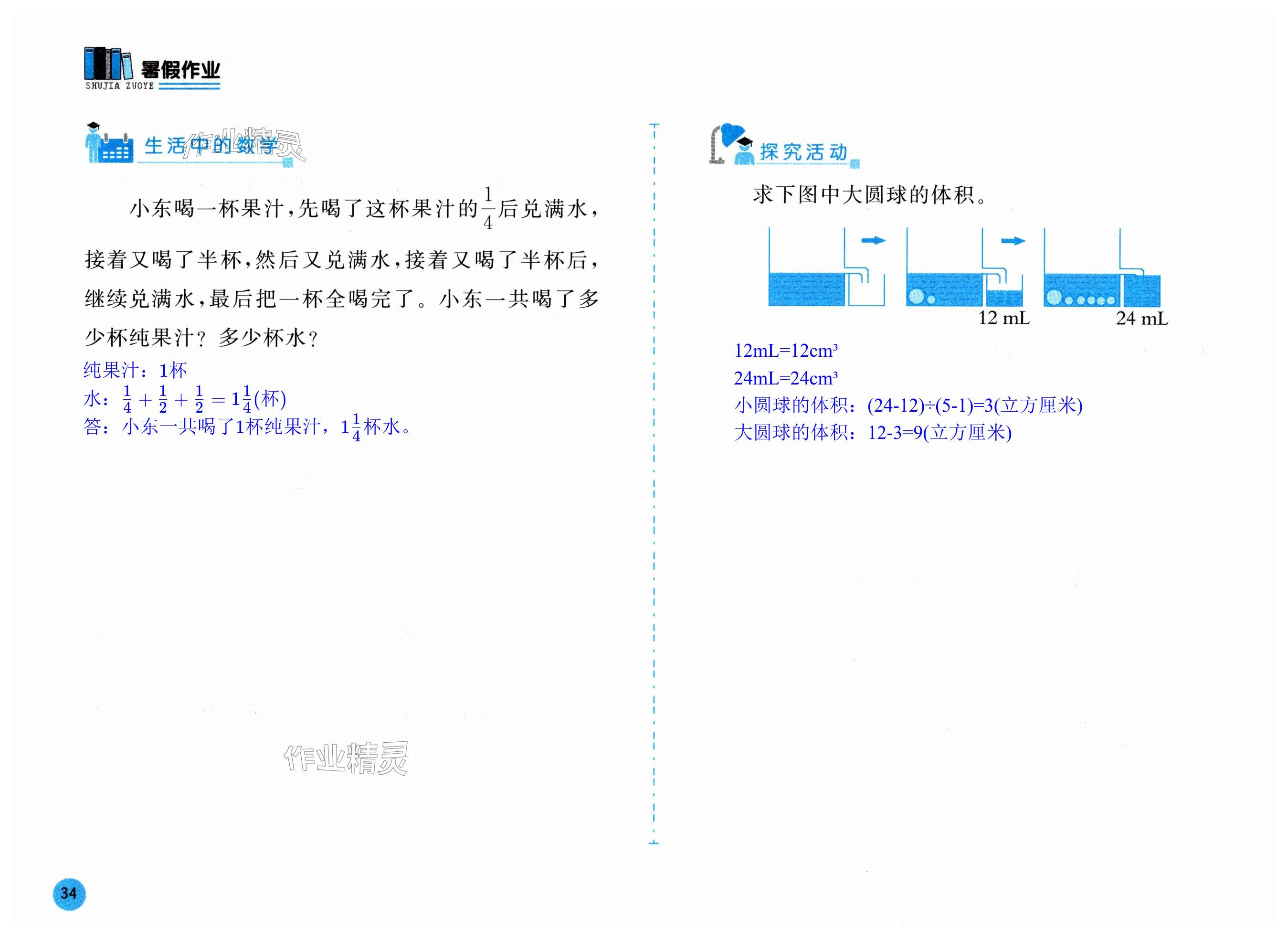Click the fraction 1/4 in the question text
Viewport: 1288px width, 939px height.
tap(487, 209)
